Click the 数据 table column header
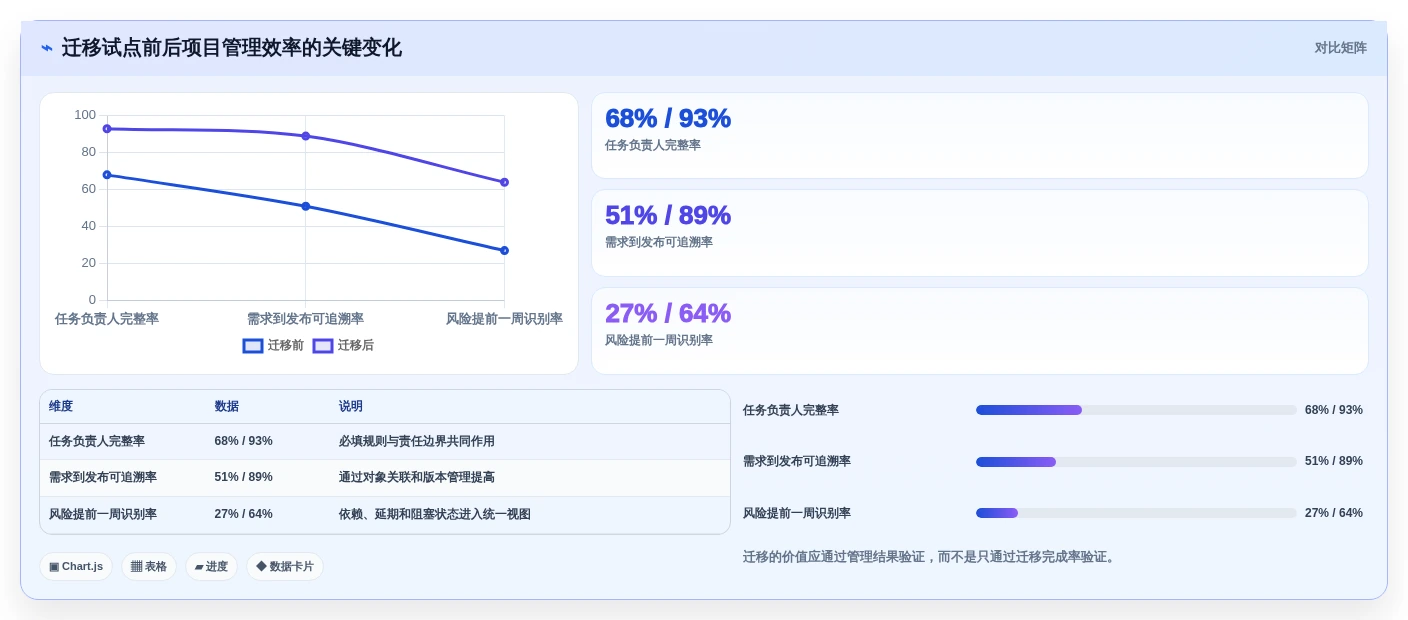Viewport: 1408px width, 620px height. coord(226,407)
